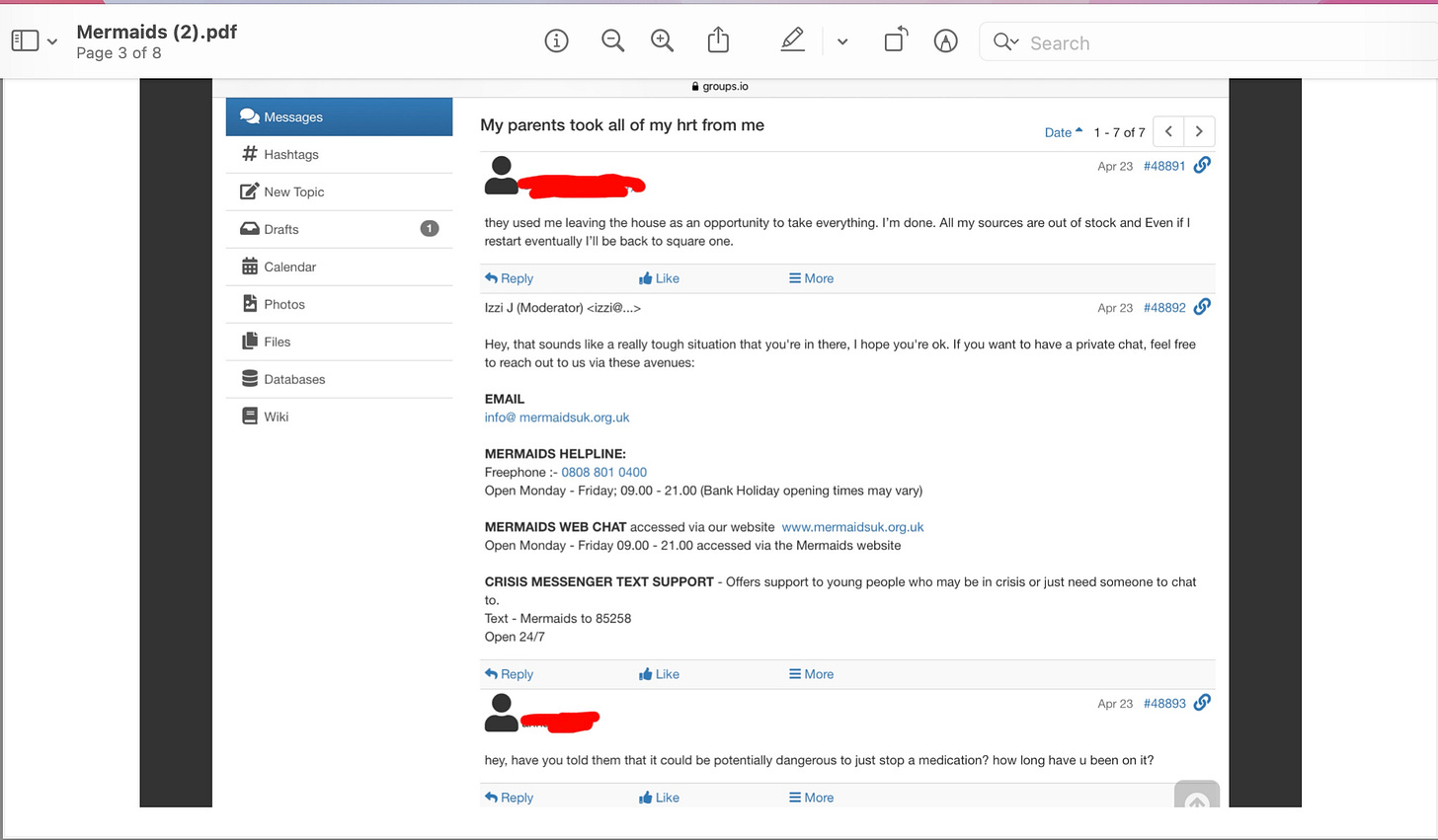Expand the highlight color options chevron
Viewport: 1438px width, 840px height.
pos(842,41)
